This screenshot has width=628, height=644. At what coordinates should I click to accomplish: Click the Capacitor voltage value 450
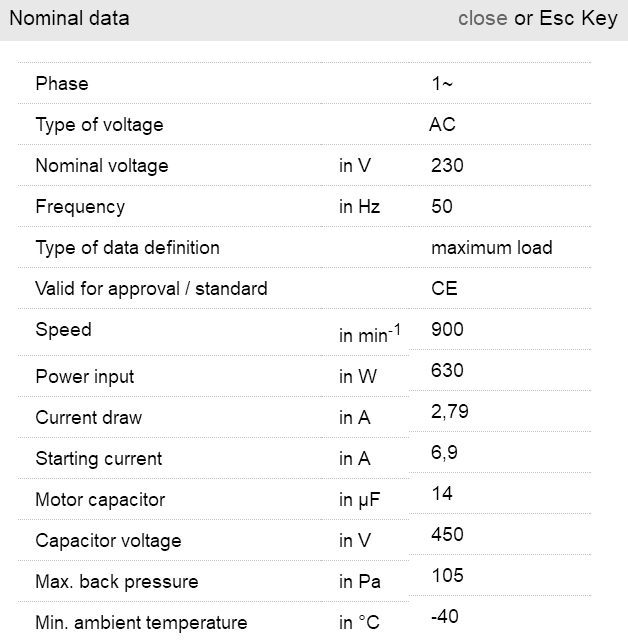click(x=447, y=535)
